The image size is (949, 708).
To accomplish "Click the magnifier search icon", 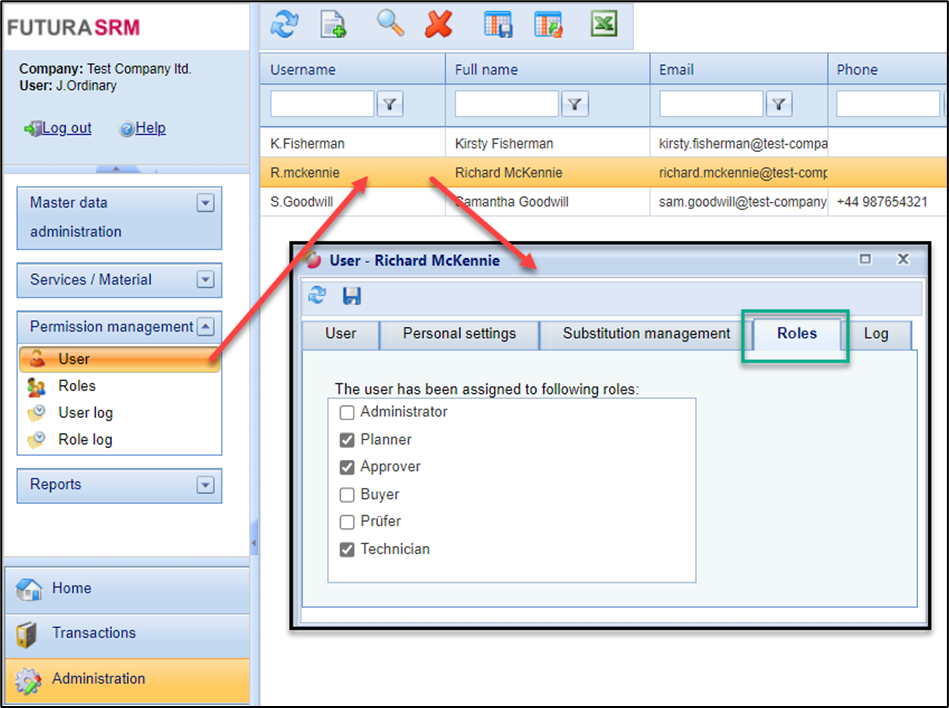I will (390, 24).
